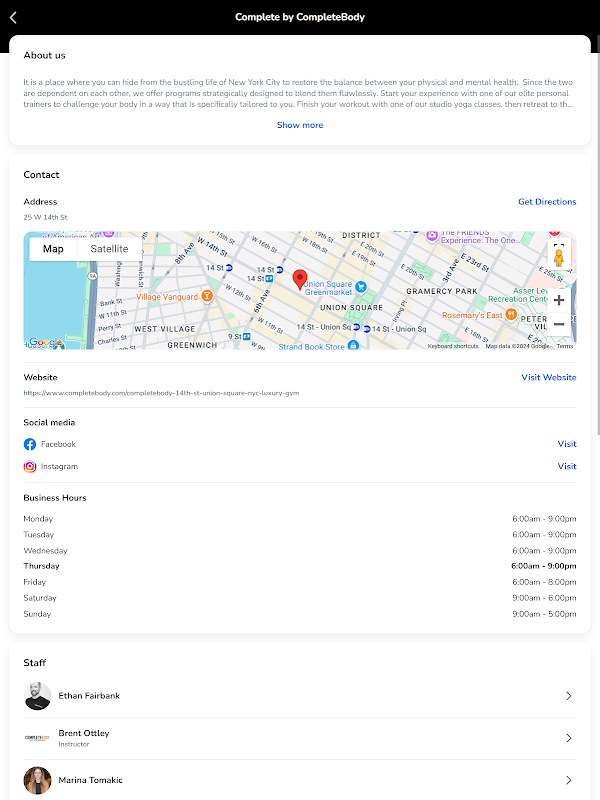Click Brent Ottley's CompleteBody logo avatar
Screen dimensions: 600x800
point(37,738)
